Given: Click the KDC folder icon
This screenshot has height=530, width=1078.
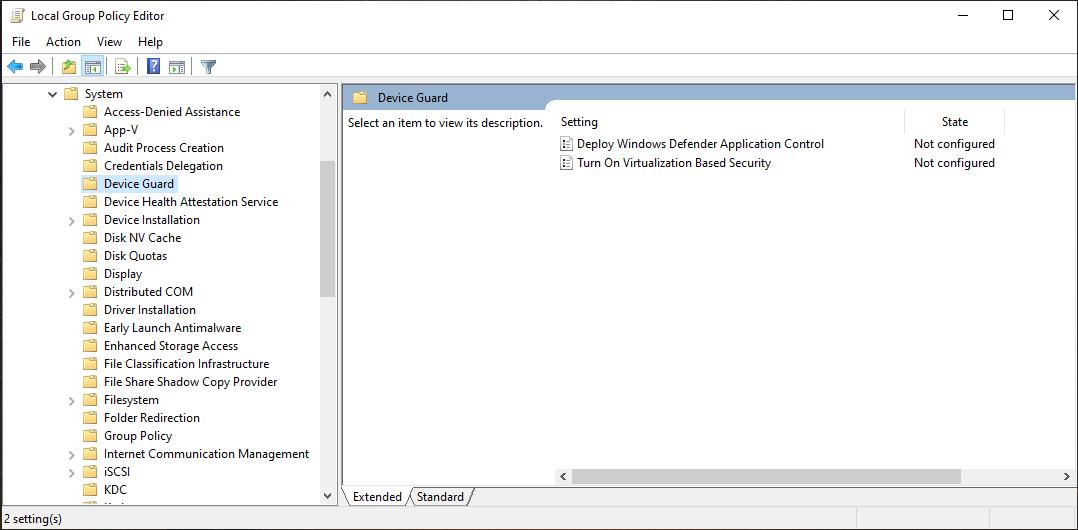Looking at the screenshot, I should pos(90,490).
